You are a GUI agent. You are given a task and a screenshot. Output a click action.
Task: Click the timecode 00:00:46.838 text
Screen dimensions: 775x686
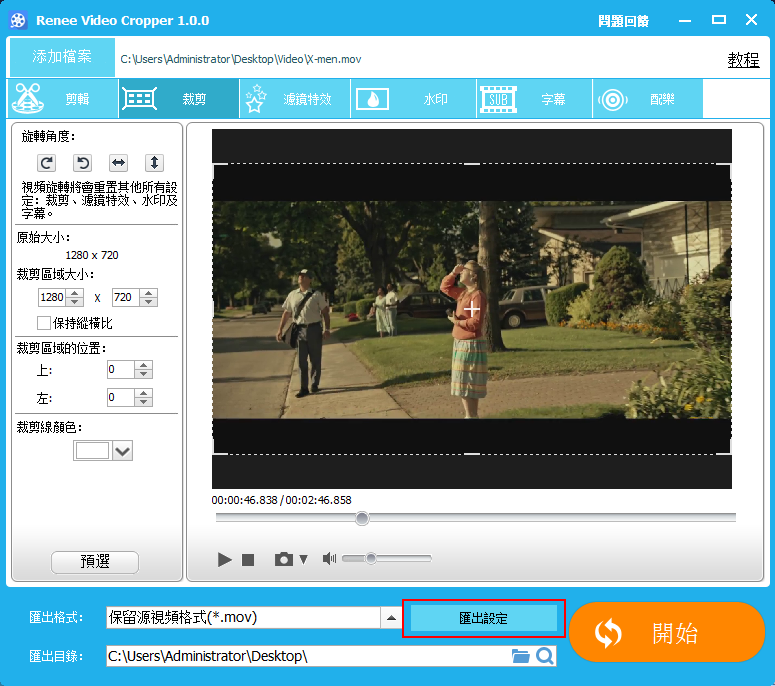pyautogui.click(x=245, y=500)
